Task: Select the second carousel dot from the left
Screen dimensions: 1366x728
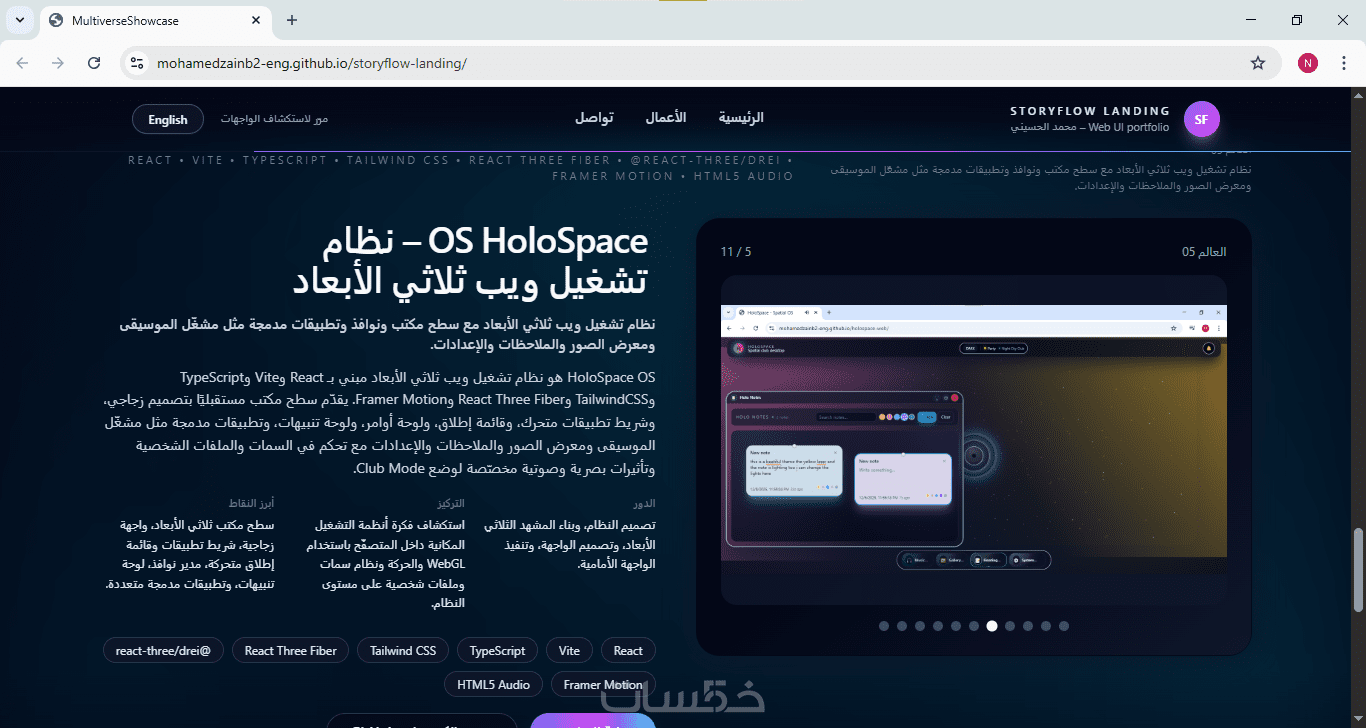Action: (902, 626)
